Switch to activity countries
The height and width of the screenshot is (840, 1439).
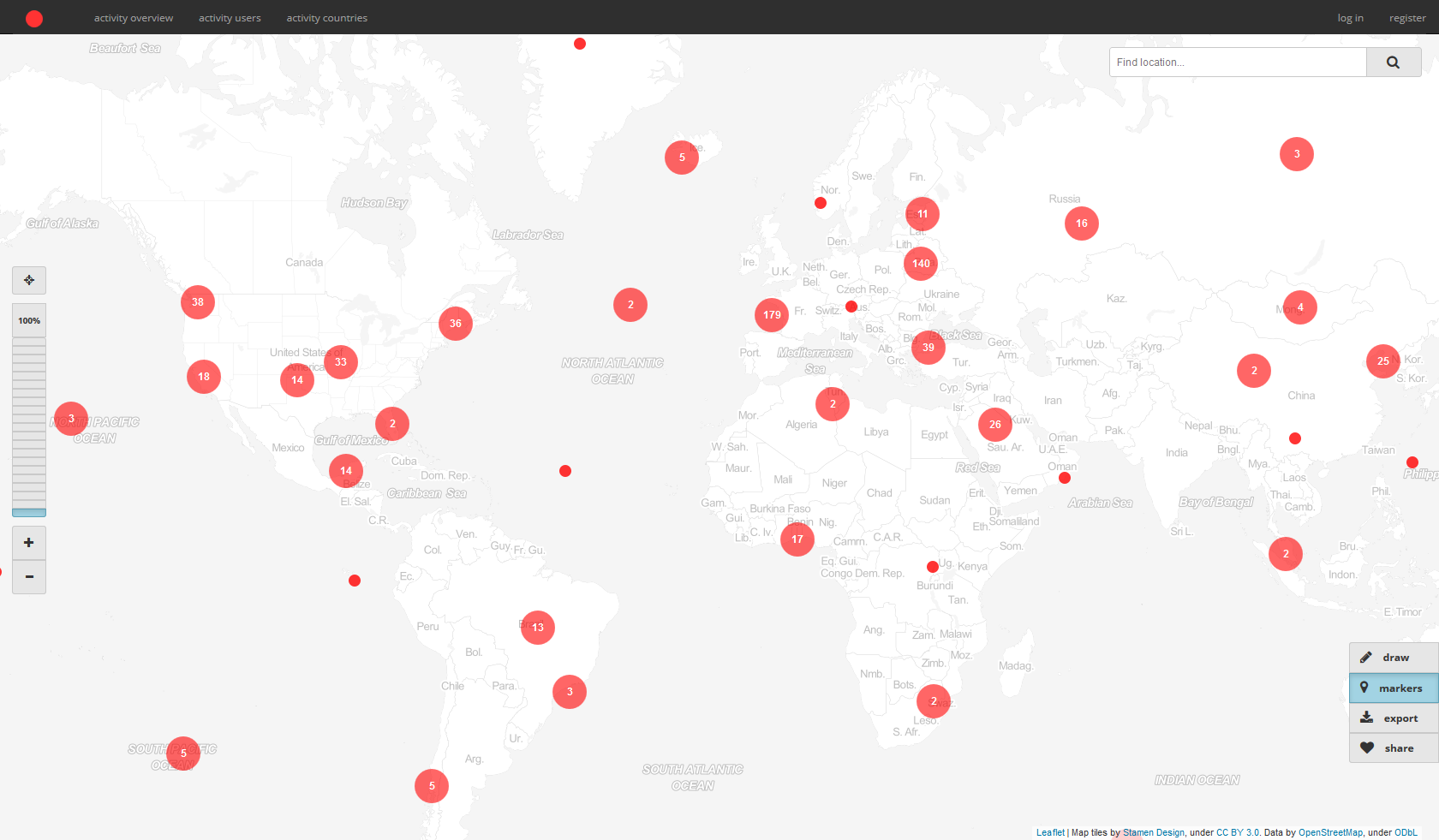tap(326, 17)
